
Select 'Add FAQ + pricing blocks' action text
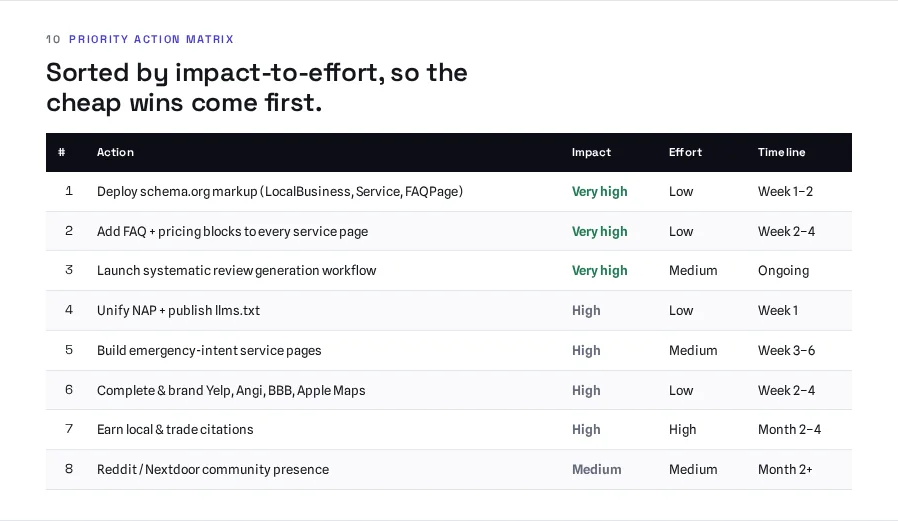coord(232,231)
